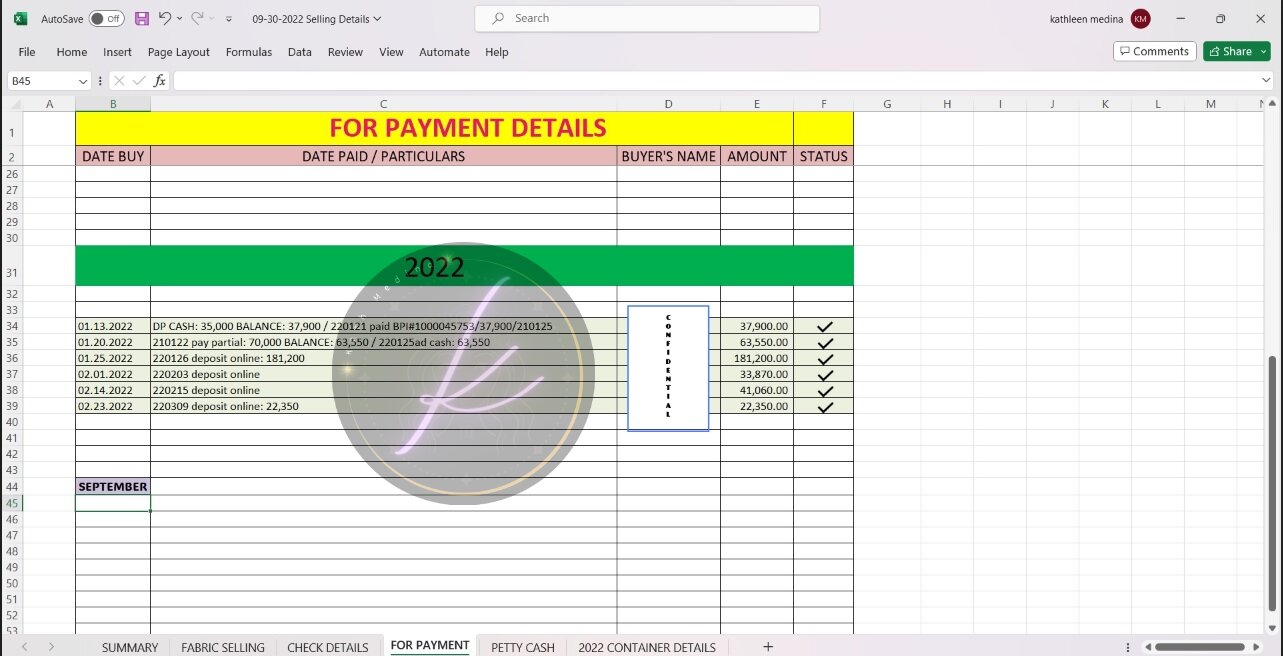Switch to the SUMMARY sheet tab
Image resolution: width=1283 pixels, height=656 pixels.
pyautogui.click(x=130, y=647)
